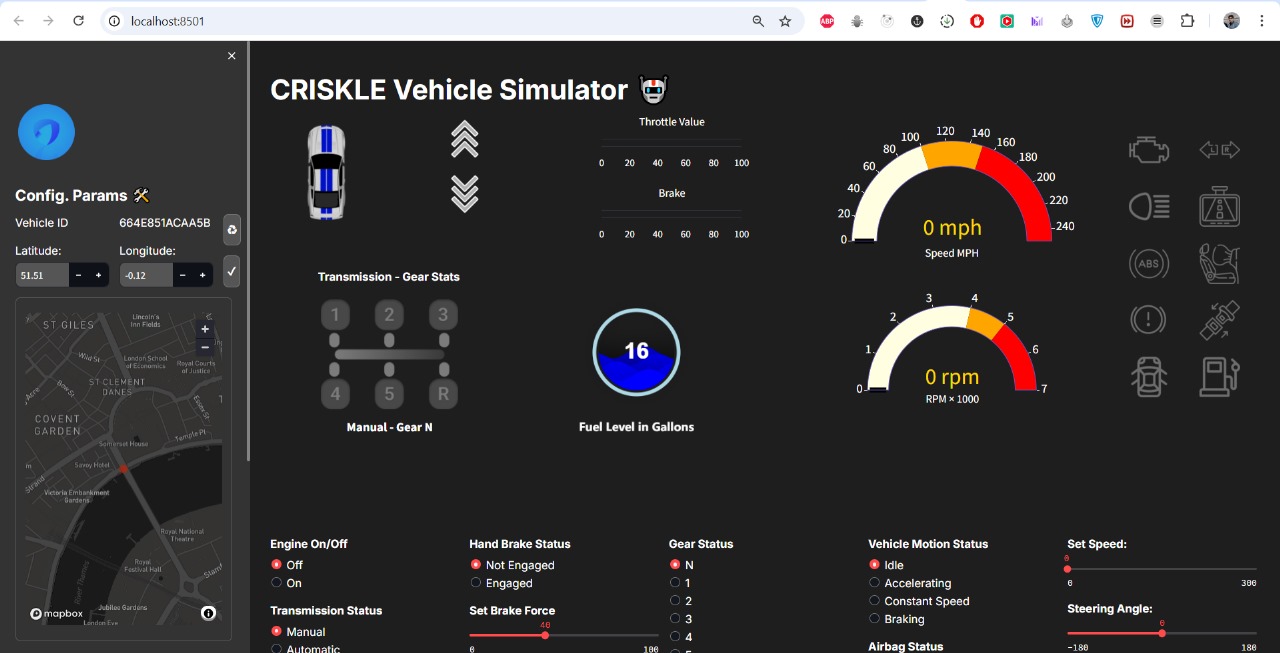The height and width of the screenshot is (653, 1280).
Task: Increase Latitude with the plus stepper
Action: 98,275
